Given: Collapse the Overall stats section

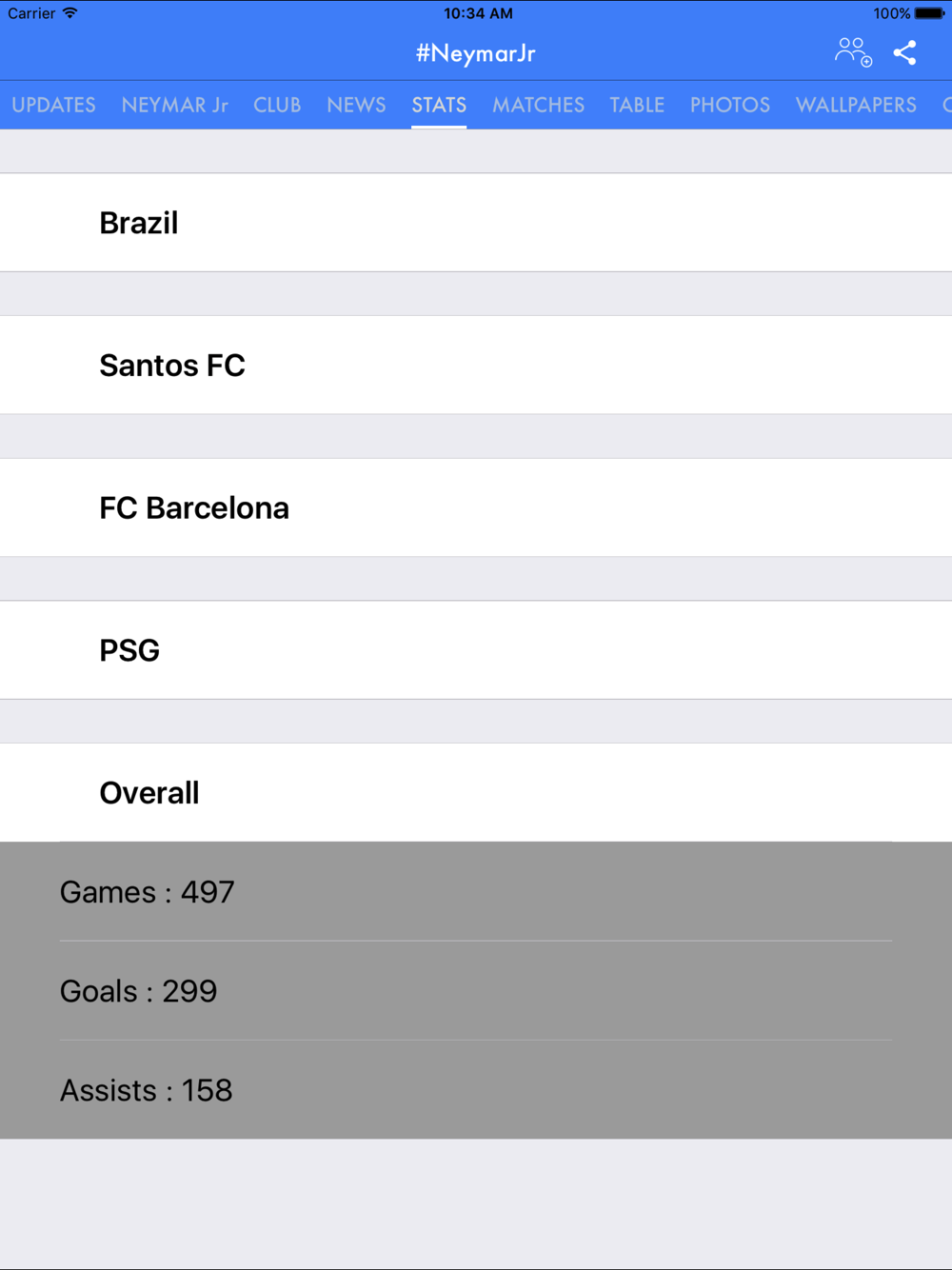Looking at the screenshot, I should [x=476, y=793].
